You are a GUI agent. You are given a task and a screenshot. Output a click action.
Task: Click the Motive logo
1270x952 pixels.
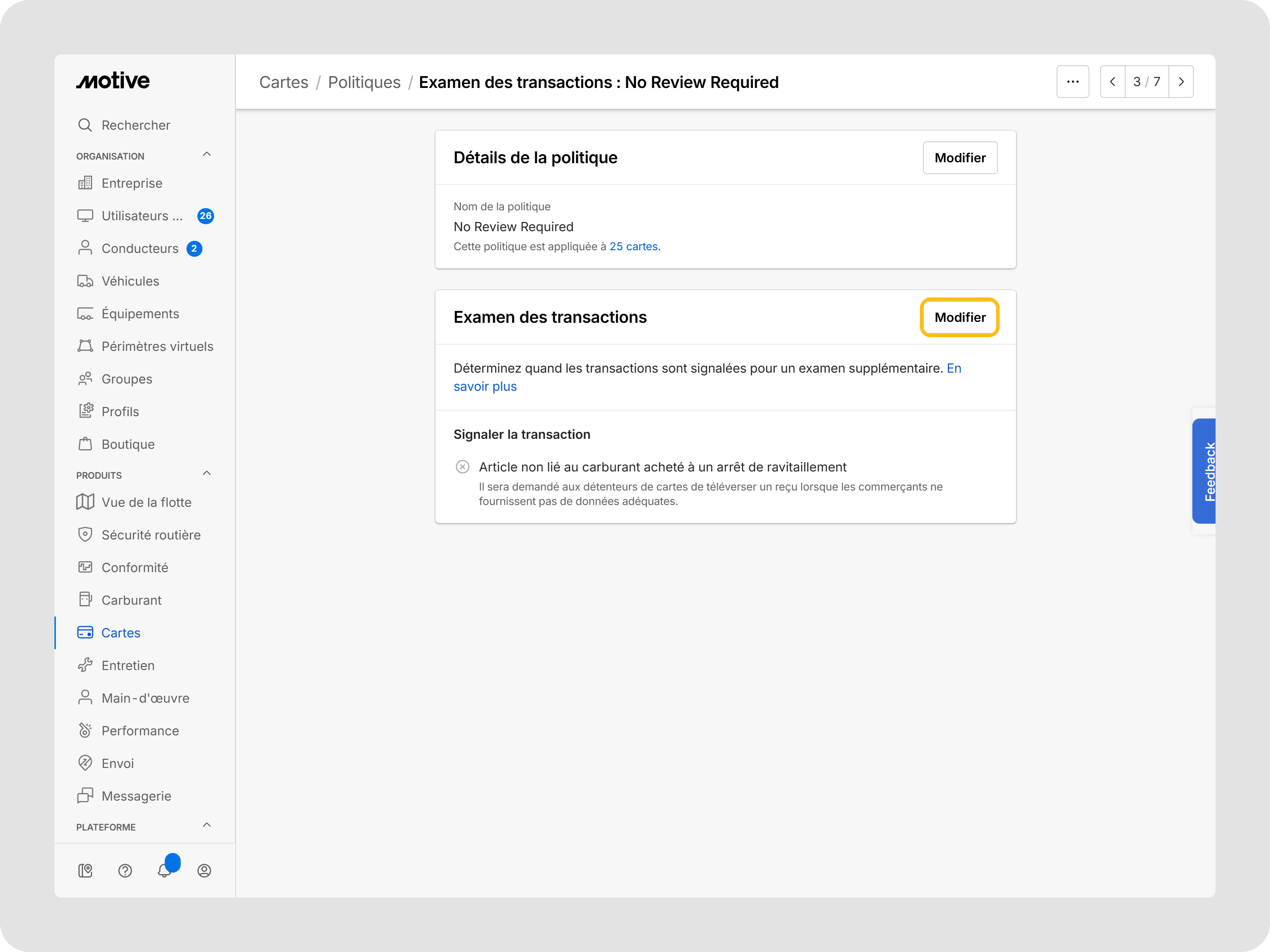113,81
